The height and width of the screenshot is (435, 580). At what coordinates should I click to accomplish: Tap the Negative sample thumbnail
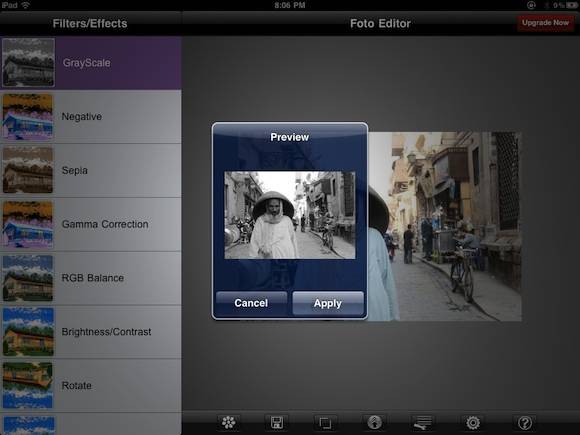click(28, 117)
